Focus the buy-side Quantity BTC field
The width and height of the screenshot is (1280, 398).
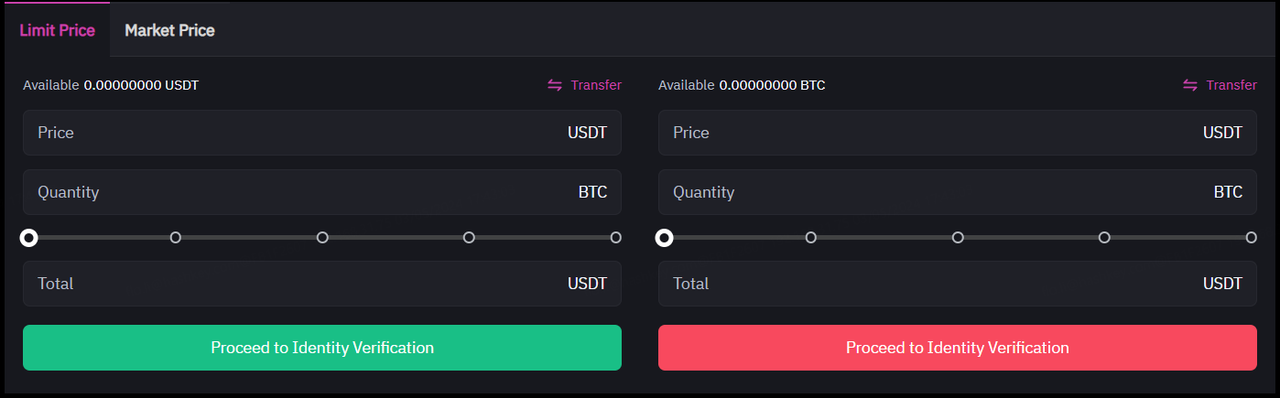[x=322, y=192]
